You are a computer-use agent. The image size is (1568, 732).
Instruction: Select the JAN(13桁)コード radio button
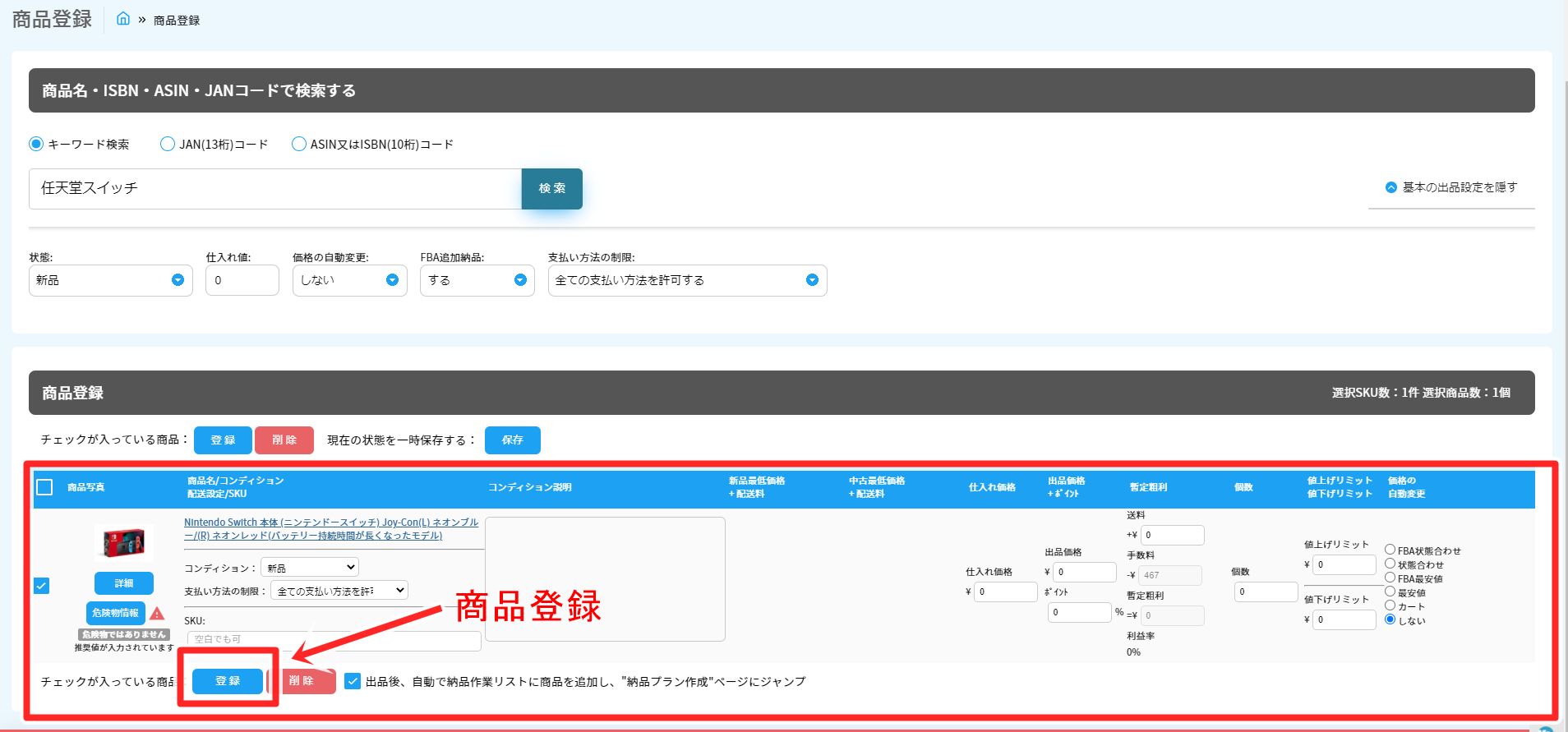(x=168, y=144)
